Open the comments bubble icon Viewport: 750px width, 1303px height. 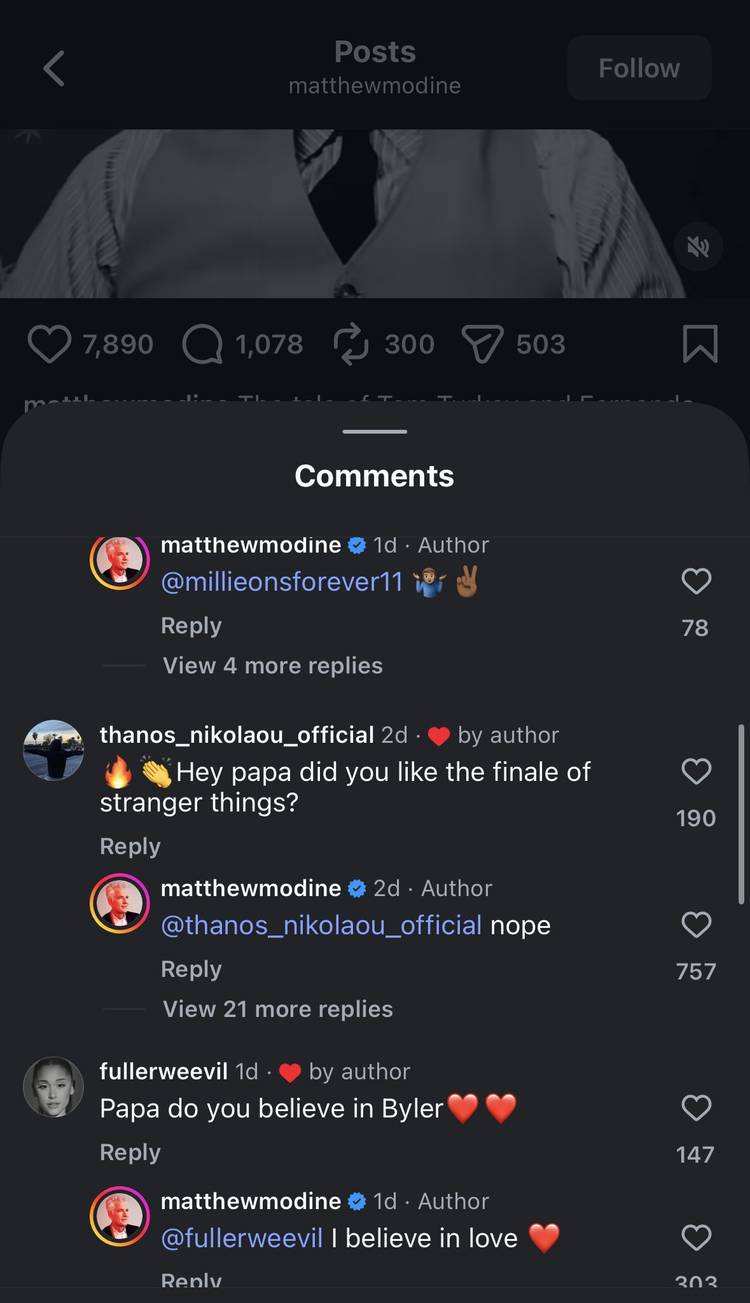(x=203, y=343)
